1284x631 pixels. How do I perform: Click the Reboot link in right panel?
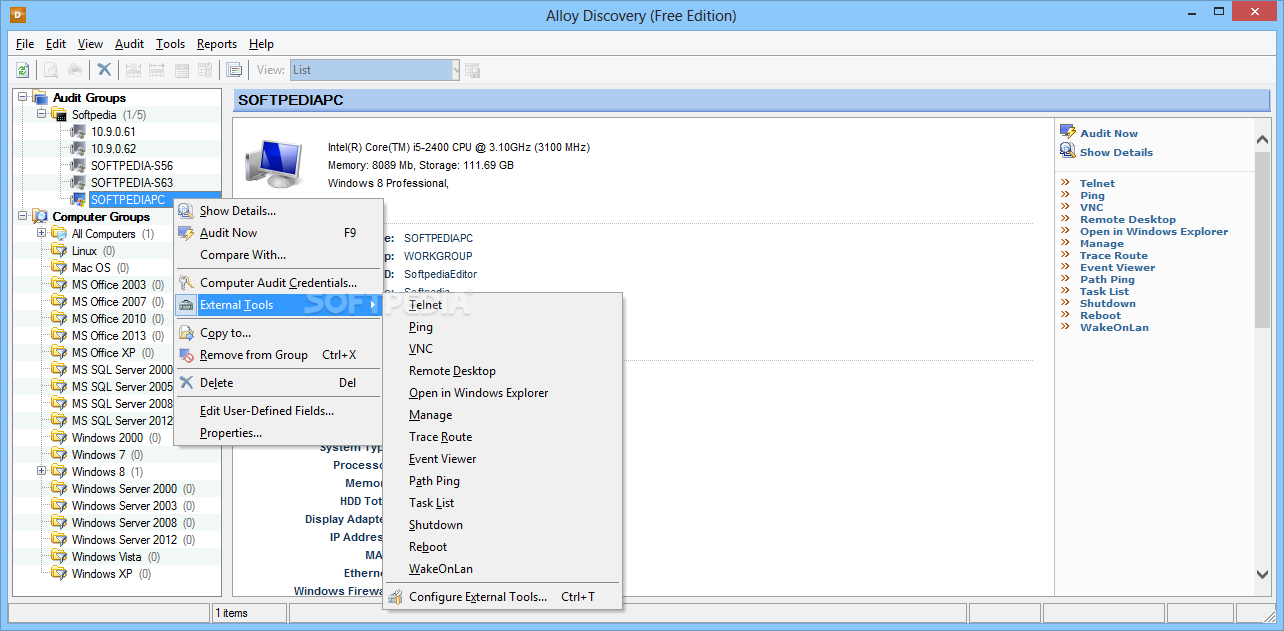(x=1100, y=316)
